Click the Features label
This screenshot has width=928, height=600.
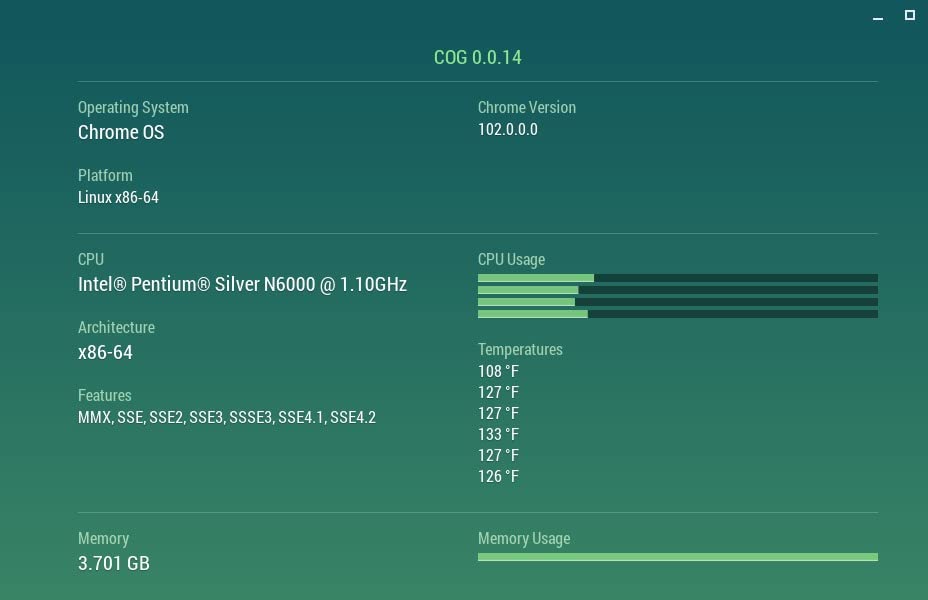105,396
